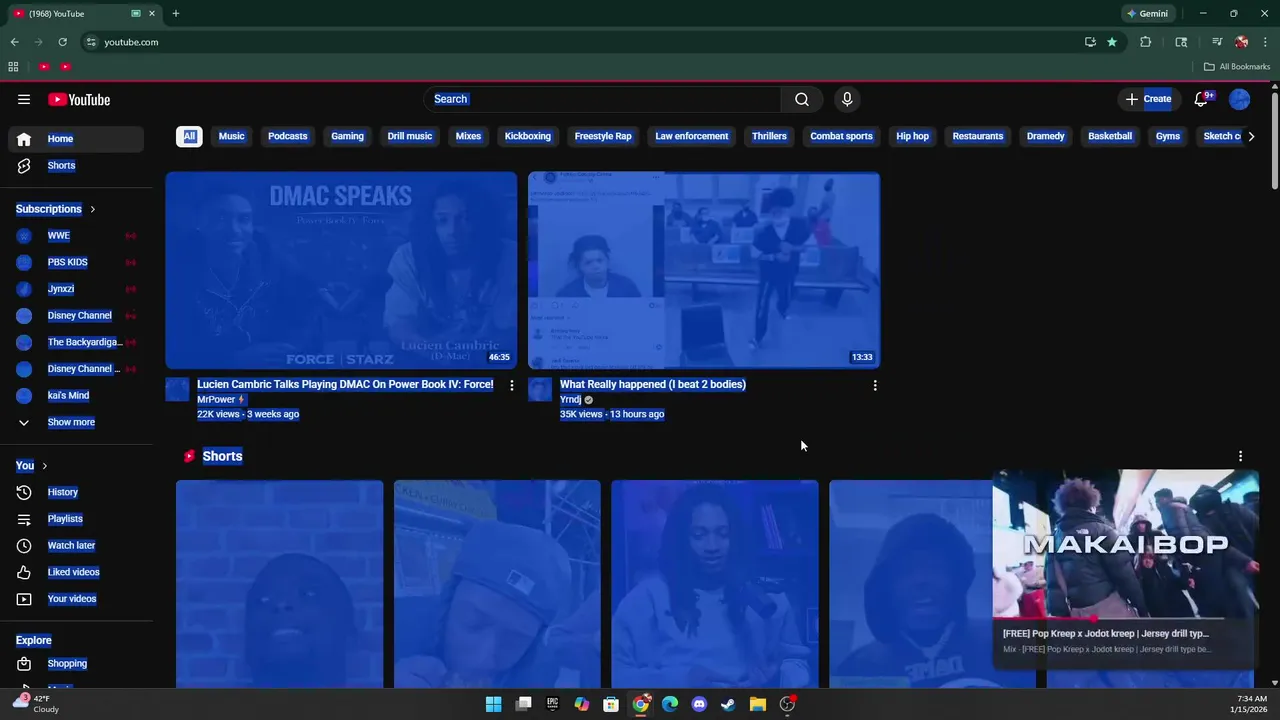Click the page vertical scrollbar
Screen dimensions: 1280x720
(x=1275, y=140)
